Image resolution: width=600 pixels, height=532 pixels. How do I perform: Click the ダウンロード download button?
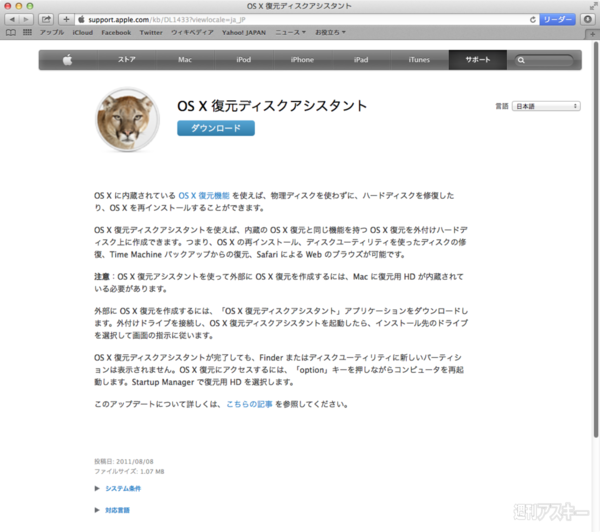pyautogui.click(x=216, y=128)
